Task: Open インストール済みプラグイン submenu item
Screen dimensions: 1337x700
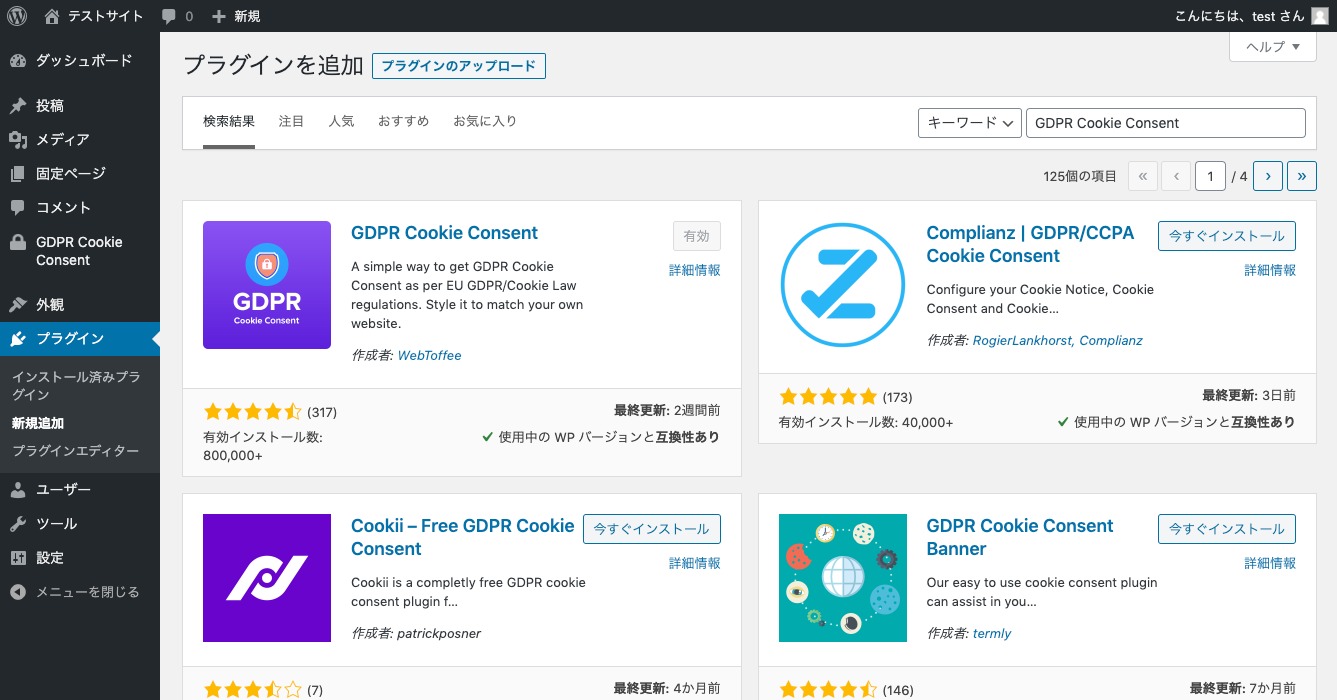Action: (76, 386)
